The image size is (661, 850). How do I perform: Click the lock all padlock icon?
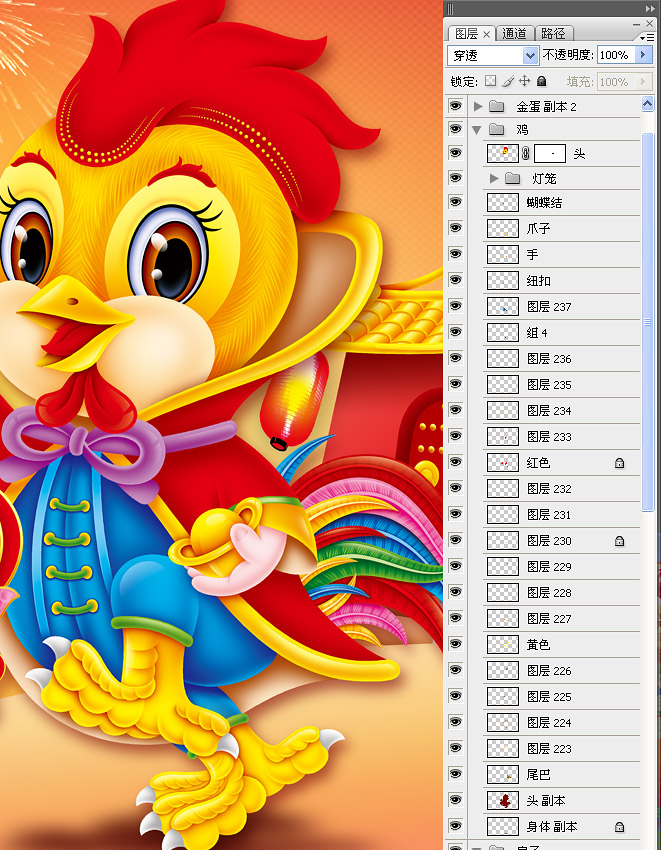coord(541,81)
